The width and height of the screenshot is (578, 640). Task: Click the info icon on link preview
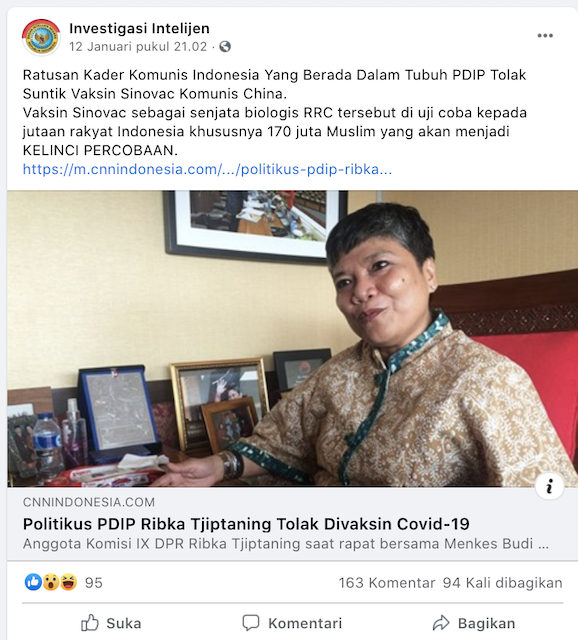point(549,486)
